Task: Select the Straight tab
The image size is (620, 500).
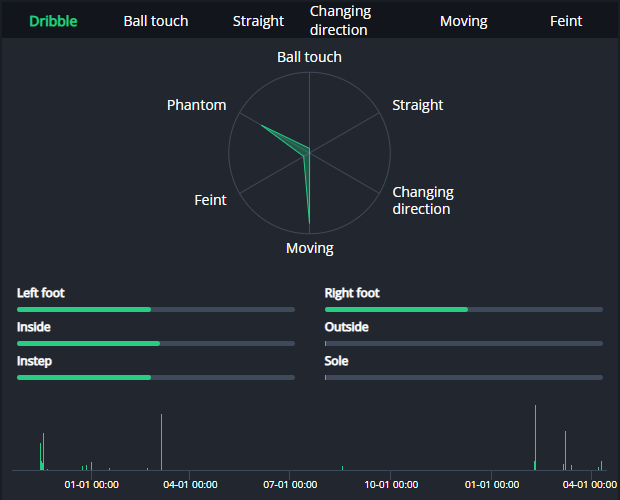Action: click(258, 21)
